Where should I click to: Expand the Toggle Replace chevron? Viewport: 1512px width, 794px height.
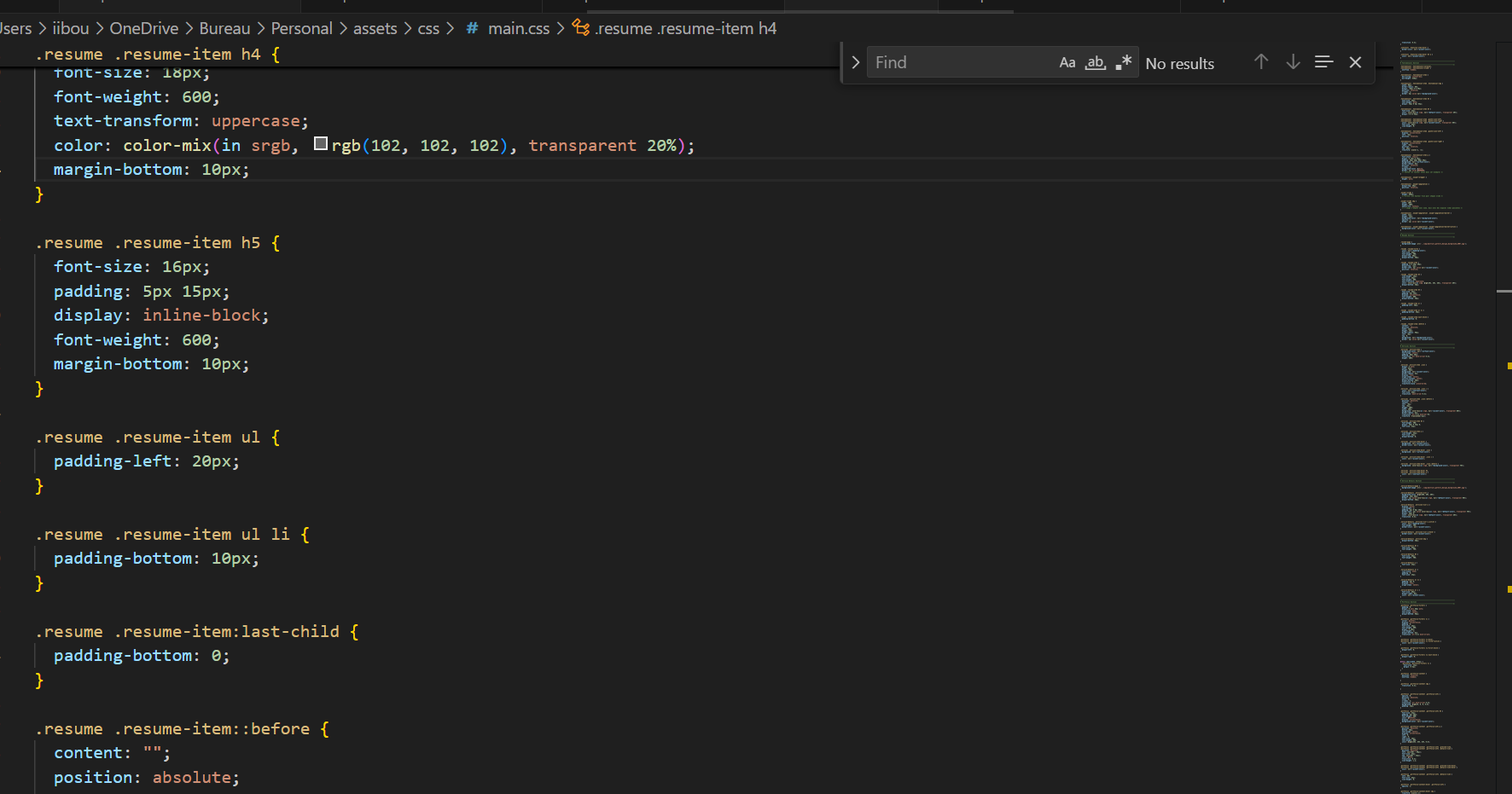pos(855,62)
